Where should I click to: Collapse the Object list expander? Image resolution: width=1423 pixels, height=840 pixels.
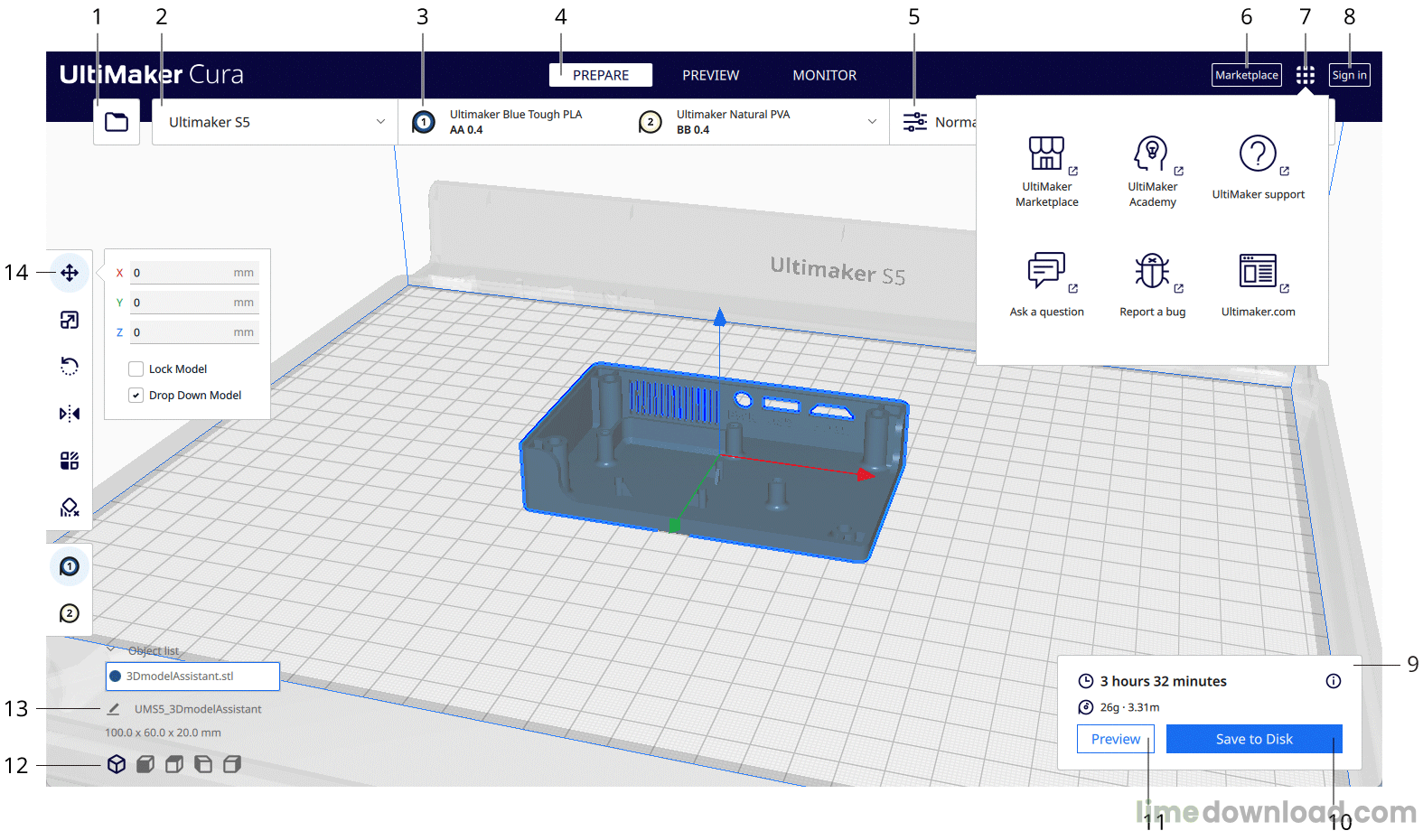click(x=110, y=649)
